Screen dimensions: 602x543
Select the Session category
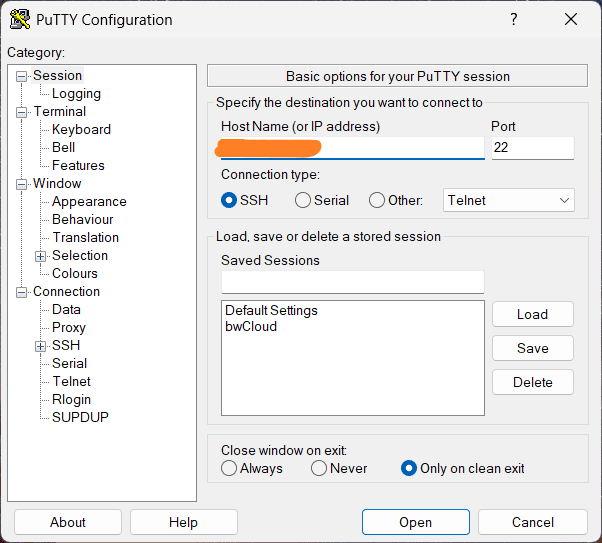click(57, 76)
